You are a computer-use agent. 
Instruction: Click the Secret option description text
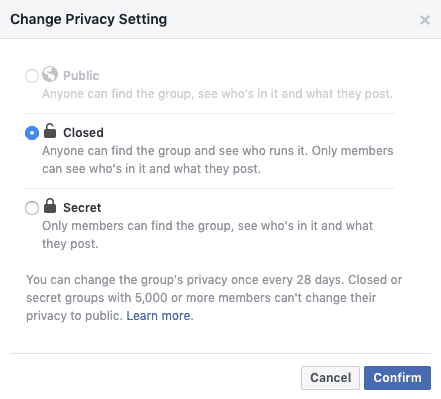click(207, 235)
